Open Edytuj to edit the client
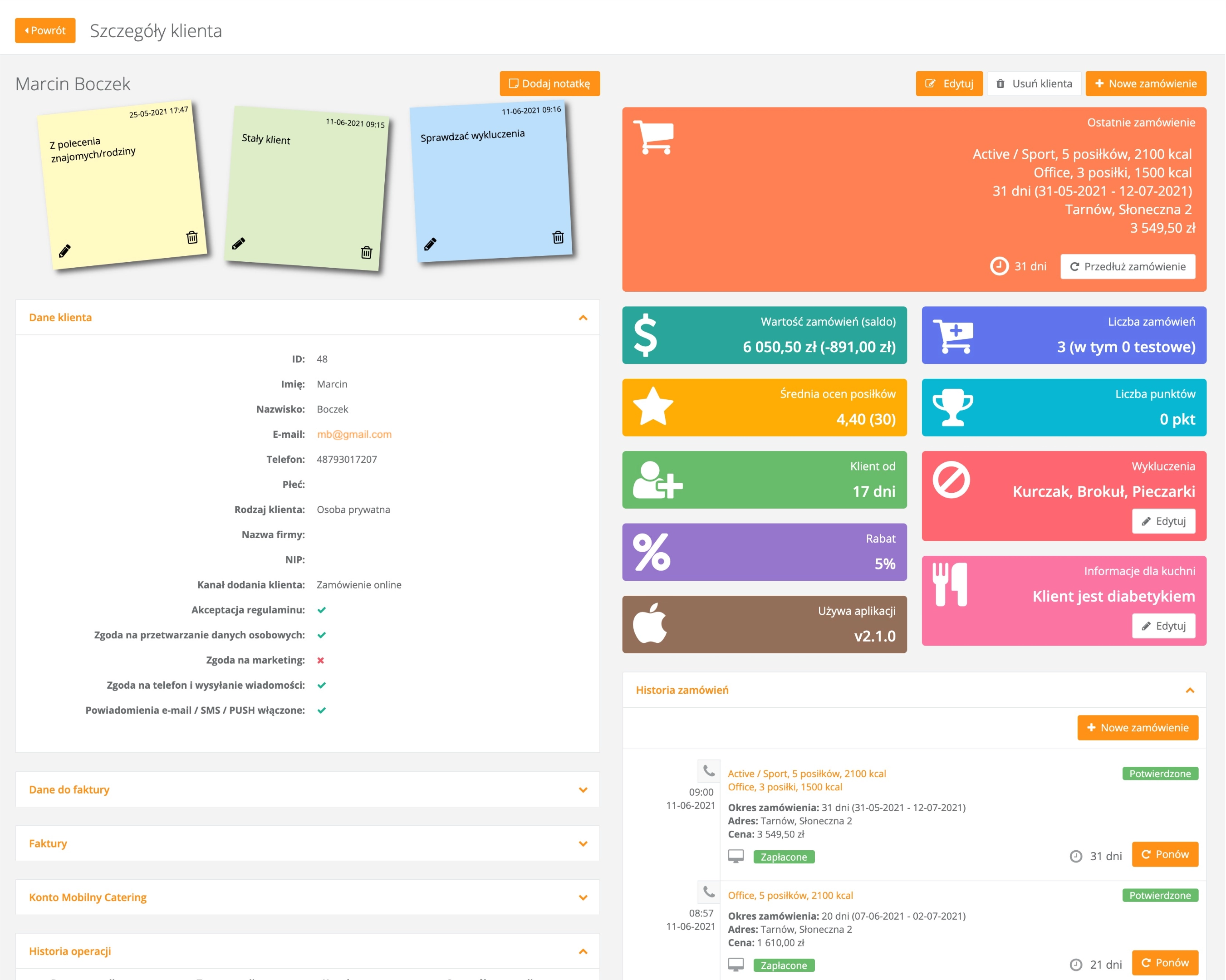Image resolution: width=1226 pixels, height=980 pixels. (949, 83)
